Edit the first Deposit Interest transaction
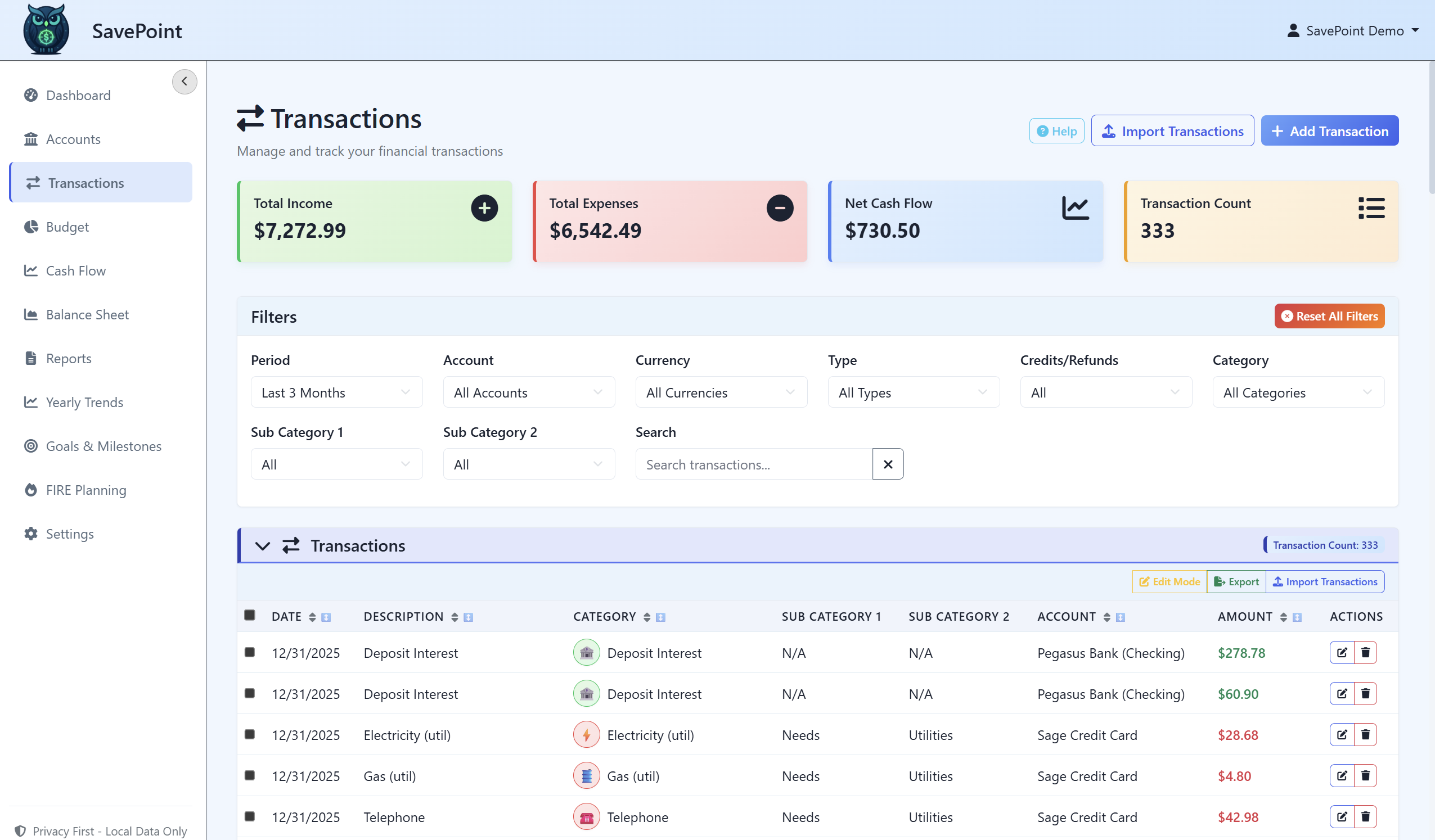This screenshot has height=840, width=1435. pyautogui.click(x=1342, y=653)
